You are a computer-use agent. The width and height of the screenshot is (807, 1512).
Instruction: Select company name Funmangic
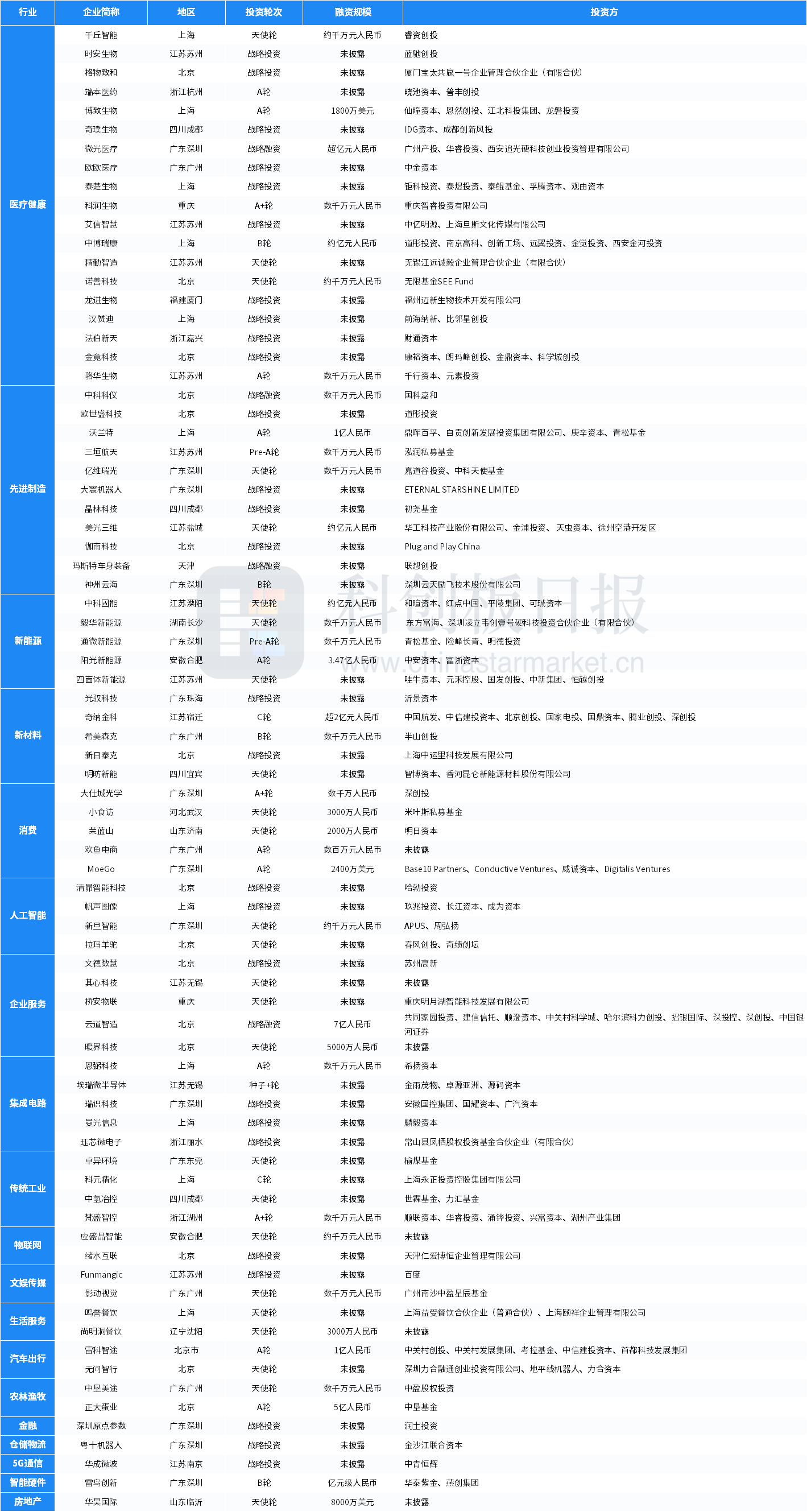coord(101,1275)
